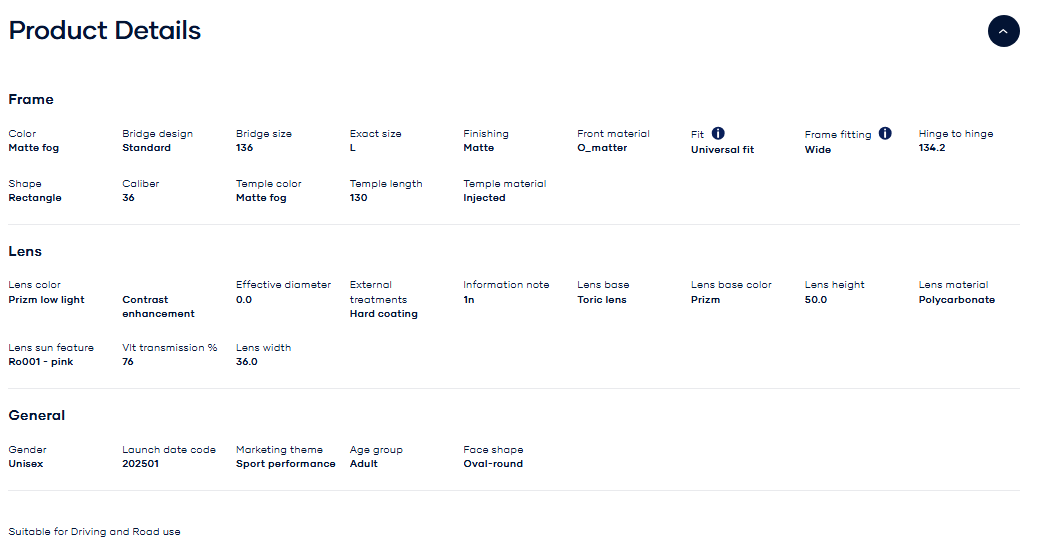Image resolution: width=1040 pixels, height=548 pixels.
Task: Click the Prizm low light lens color
Action: (47, 300)
